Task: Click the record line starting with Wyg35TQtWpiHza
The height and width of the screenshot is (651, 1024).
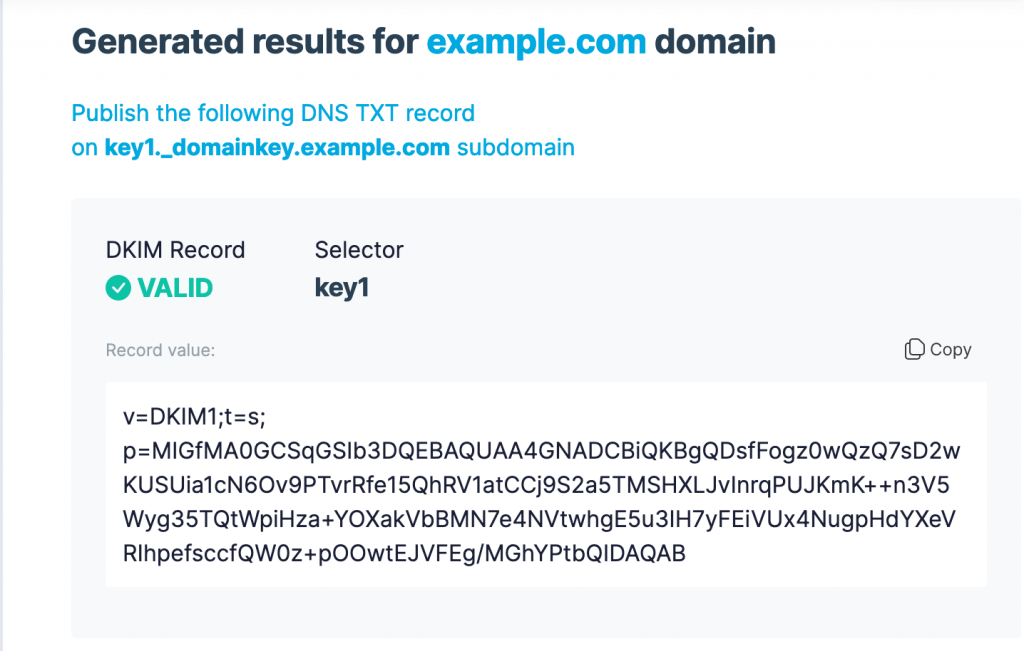Action: pos(539,519)
